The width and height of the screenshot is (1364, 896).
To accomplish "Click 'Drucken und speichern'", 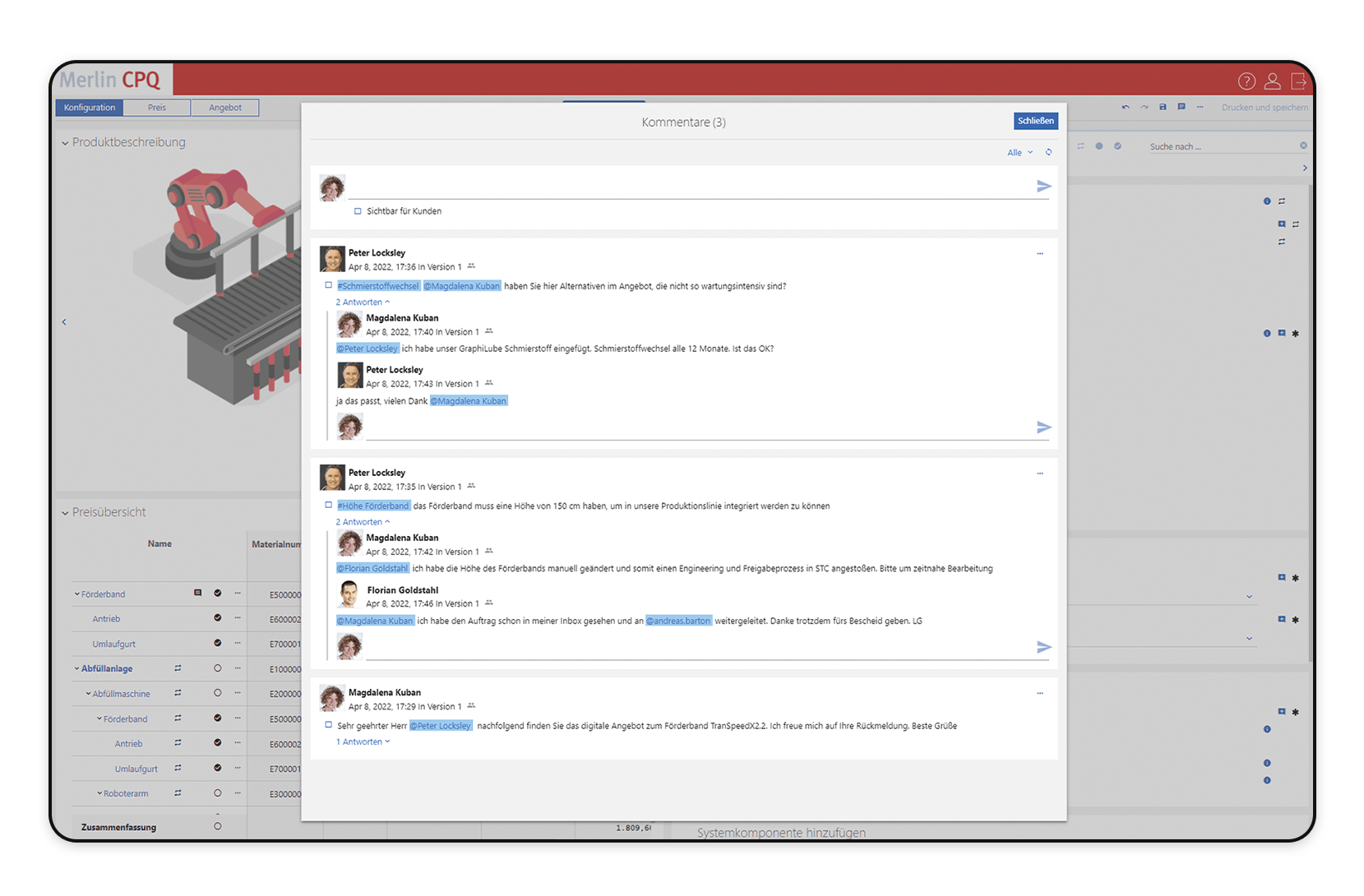I will coord(1265,108).
